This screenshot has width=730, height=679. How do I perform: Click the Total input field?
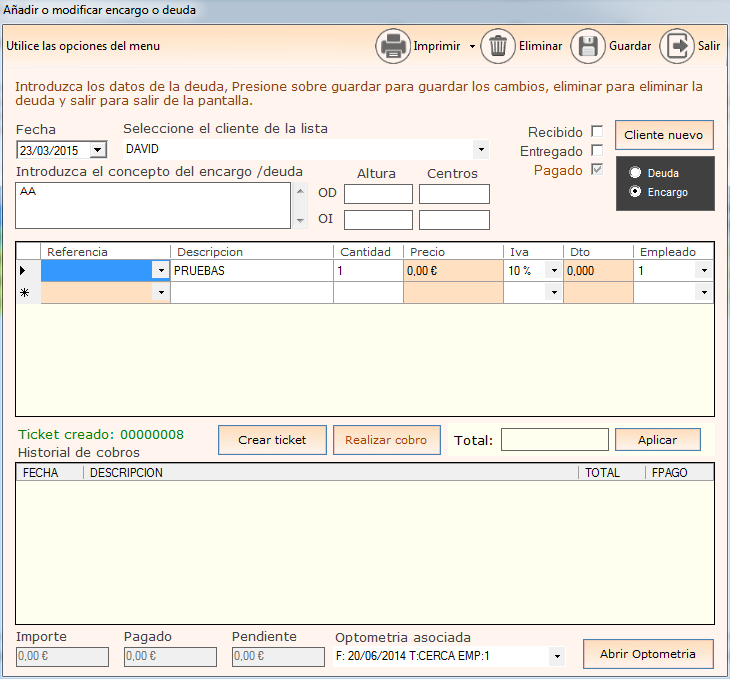click(x=554, y=440)
